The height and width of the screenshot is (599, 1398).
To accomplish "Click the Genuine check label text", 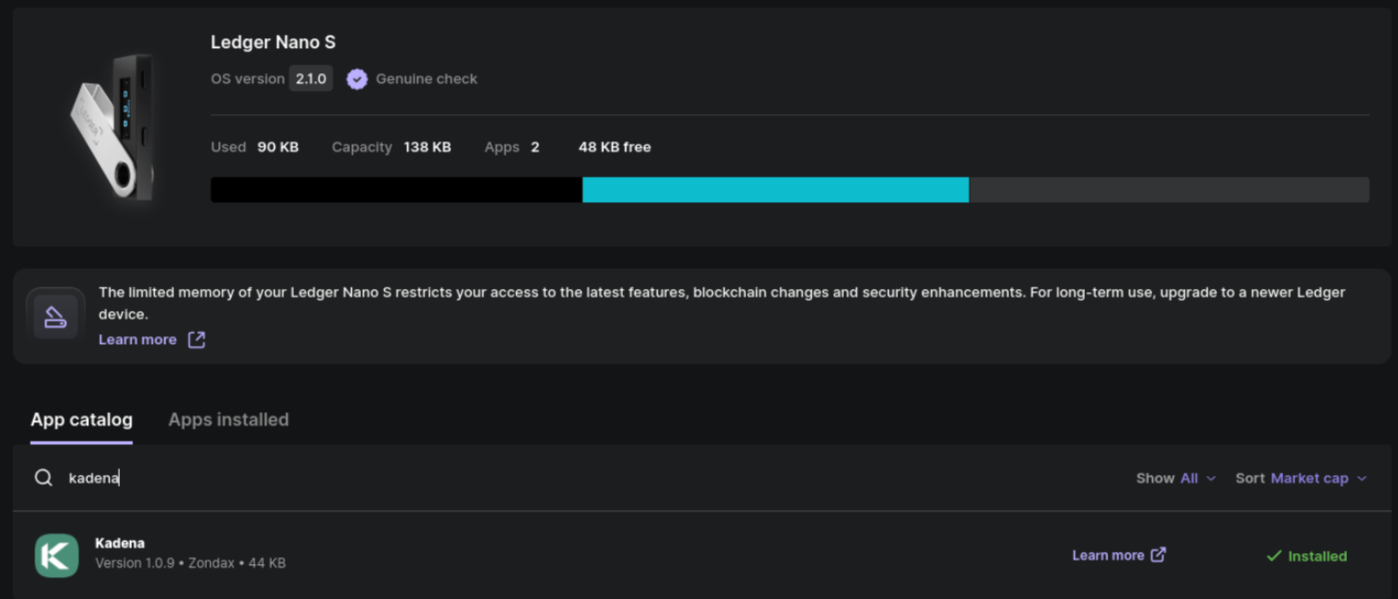I will pos(426,79).
